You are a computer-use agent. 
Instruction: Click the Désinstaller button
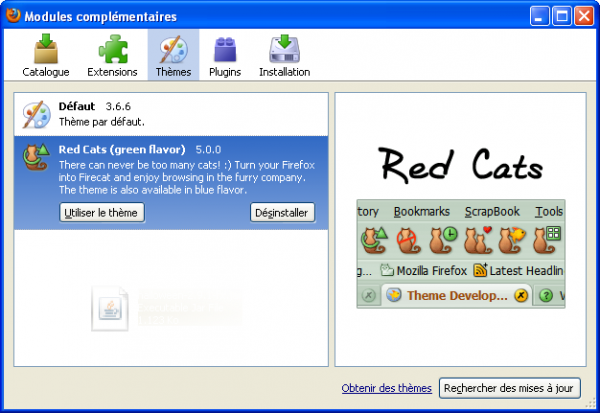[x=282, y=212]
